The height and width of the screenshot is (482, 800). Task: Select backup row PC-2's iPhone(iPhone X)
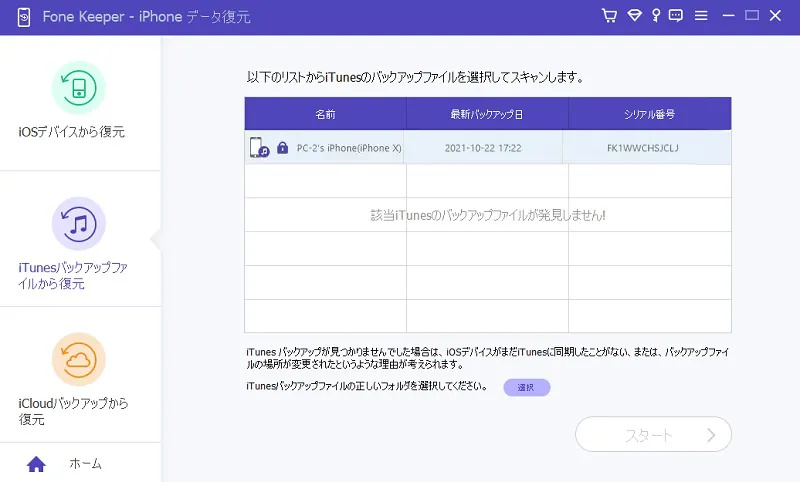[x=488, y=147]
